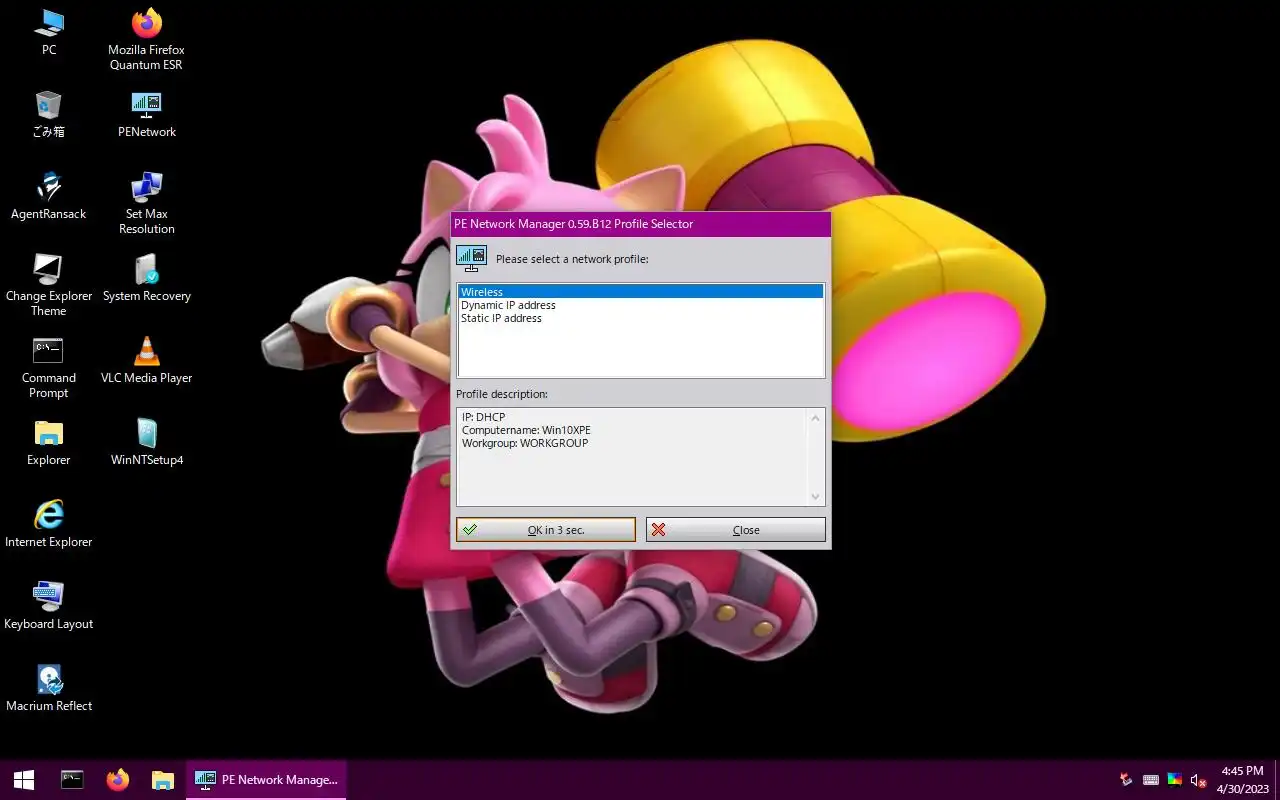Select the Set Max Resolution icon

click(147, 203)
